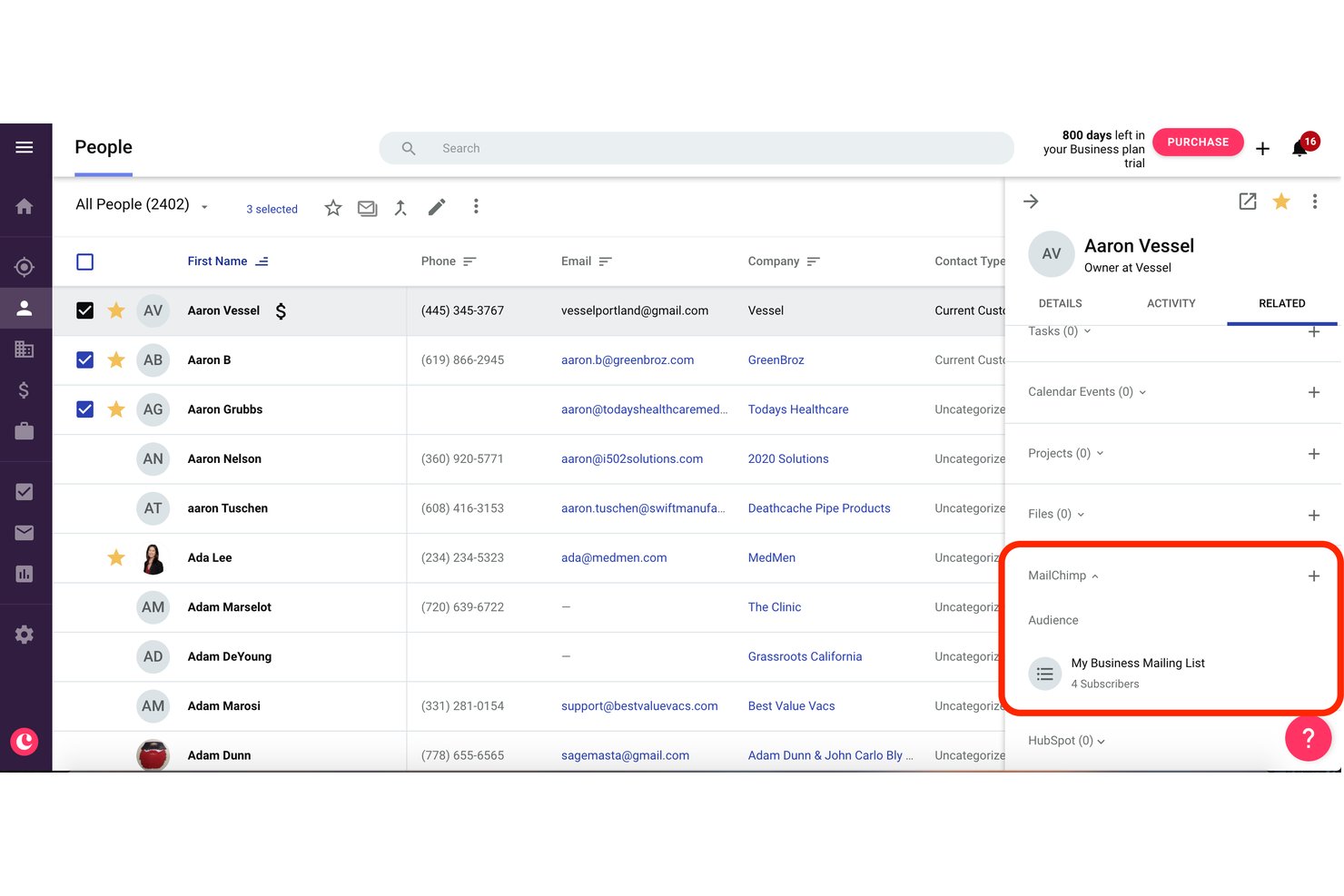Open the target Leads sidebar icon
The height and width of the screenshot is (896, 1344).
[x=25, y=267]
